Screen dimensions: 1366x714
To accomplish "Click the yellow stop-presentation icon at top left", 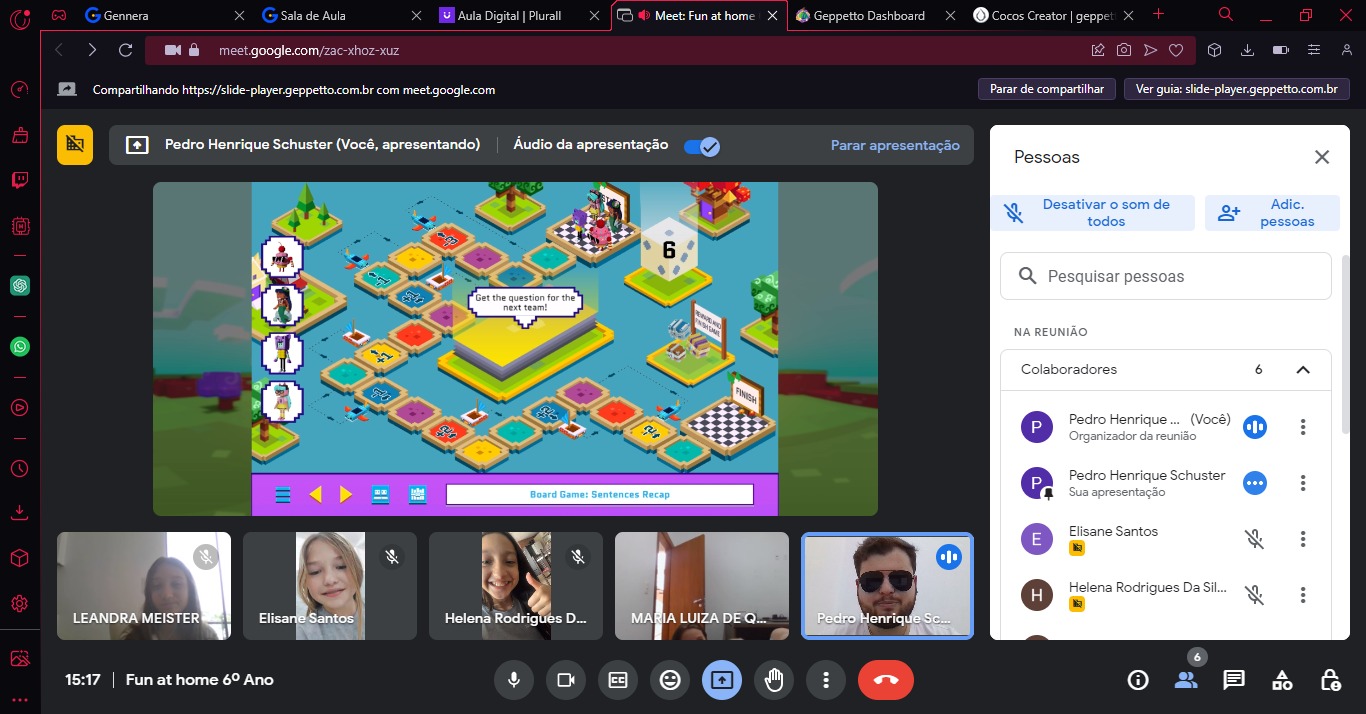I will tap(75, 144).
